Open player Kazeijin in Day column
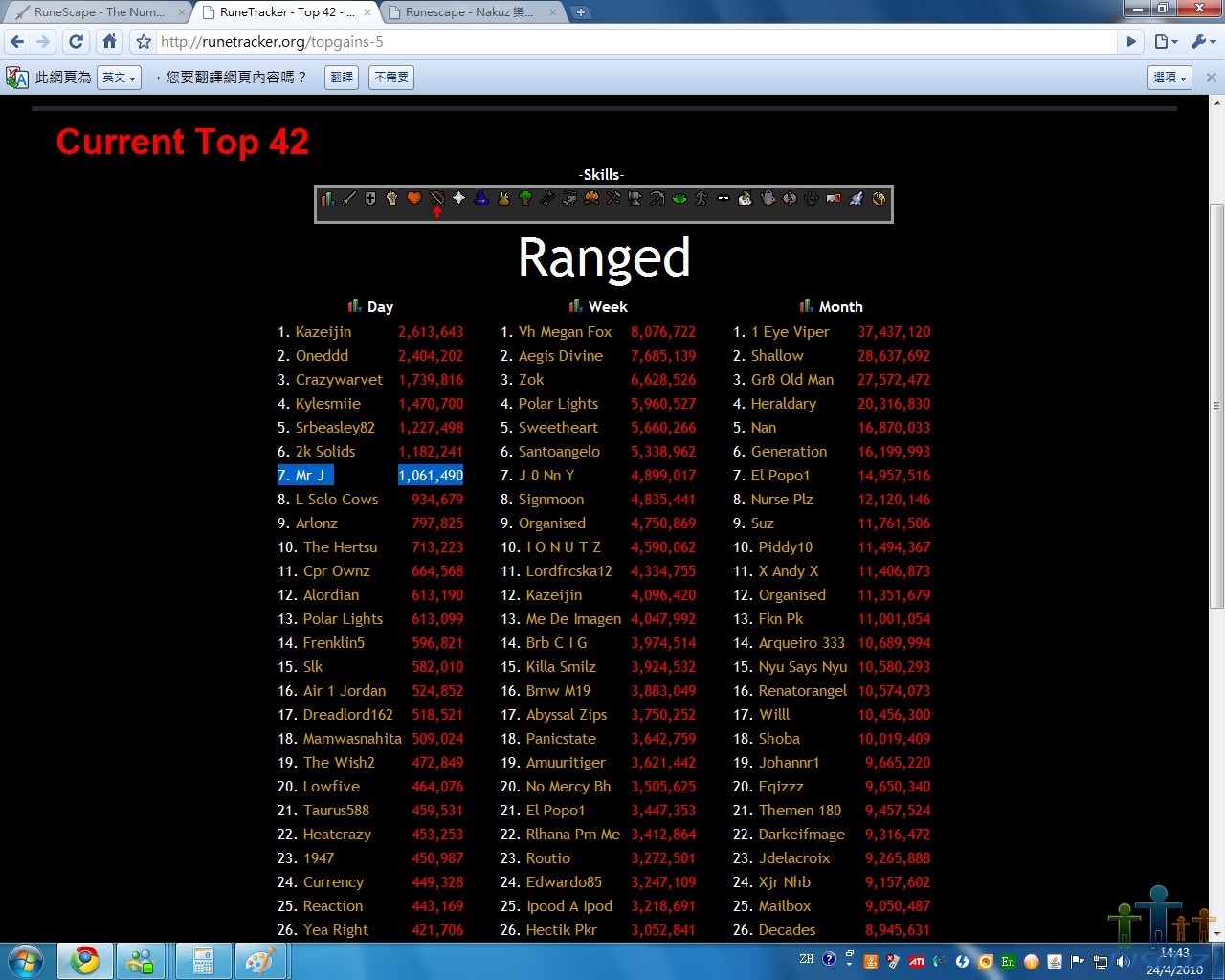The image size is (1225, 980). (323, 332)
